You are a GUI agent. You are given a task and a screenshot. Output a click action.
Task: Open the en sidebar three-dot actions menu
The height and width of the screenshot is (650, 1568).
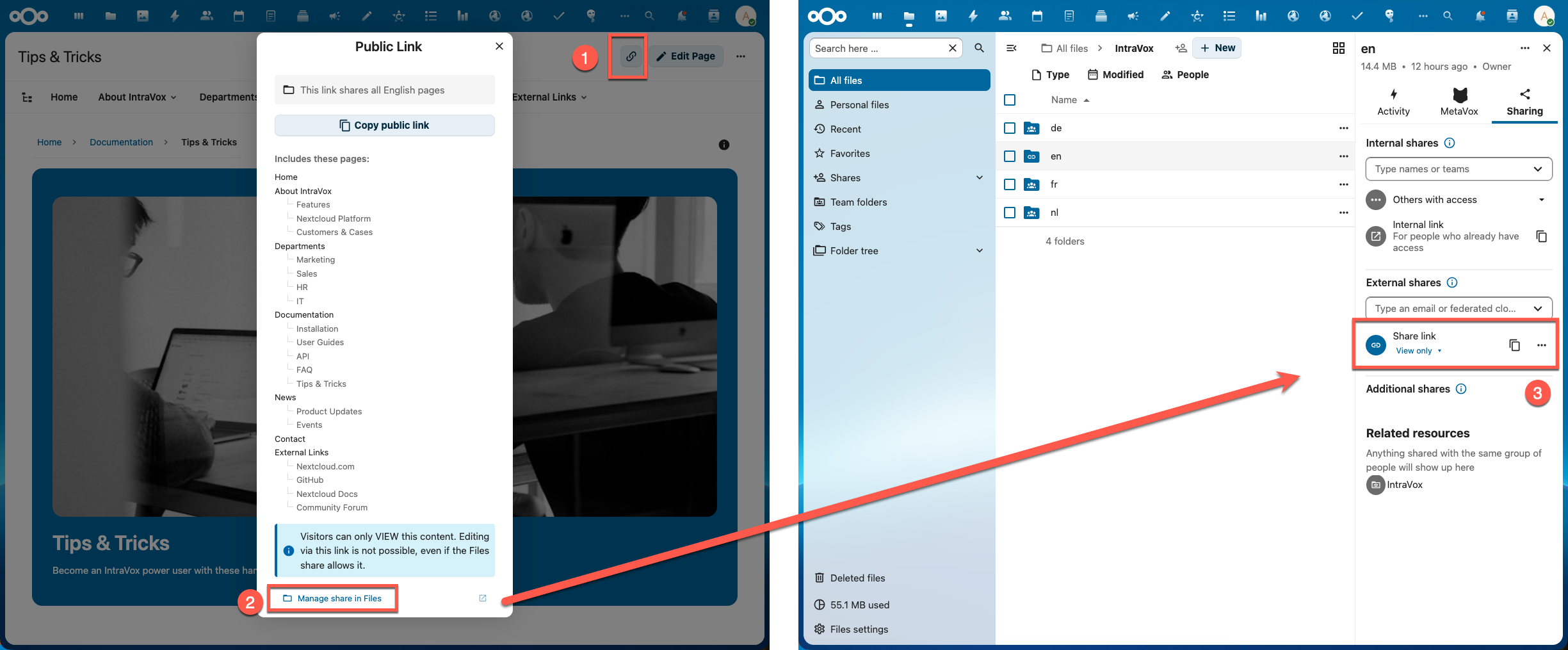tap(1525, 48)
